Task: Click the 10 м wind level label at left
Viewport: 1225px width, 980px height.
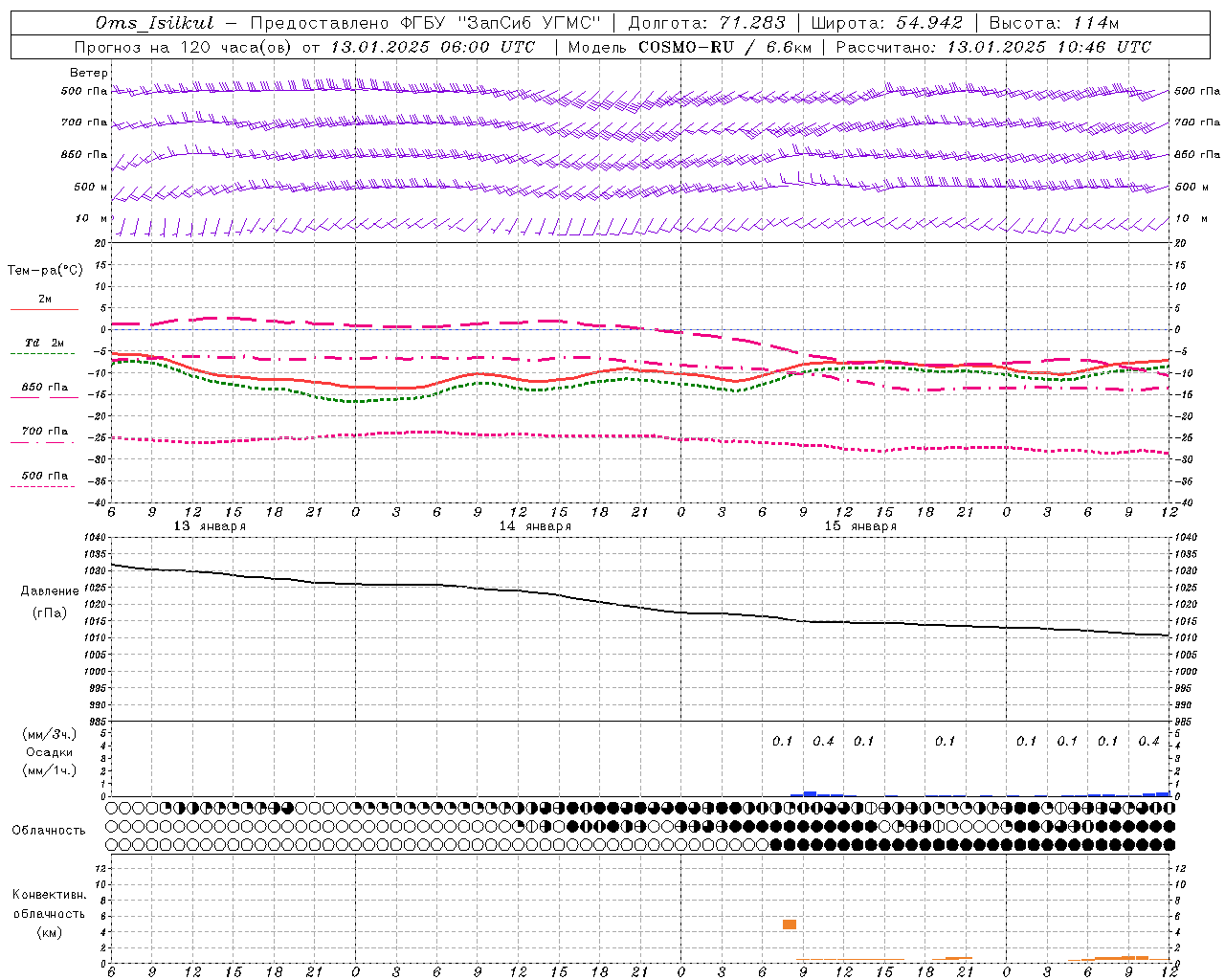Action: pyautogui.click(x=92, y=219)
